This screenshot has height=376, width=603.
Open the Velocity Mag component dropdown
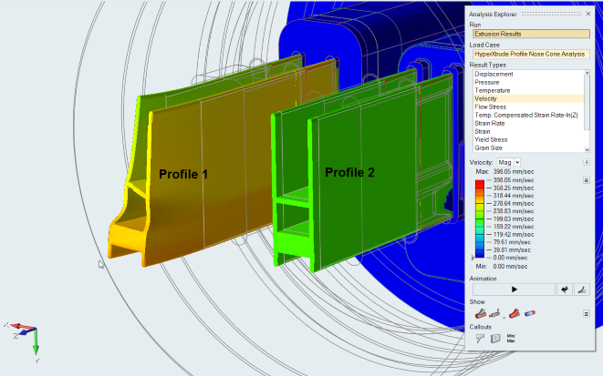509,163
